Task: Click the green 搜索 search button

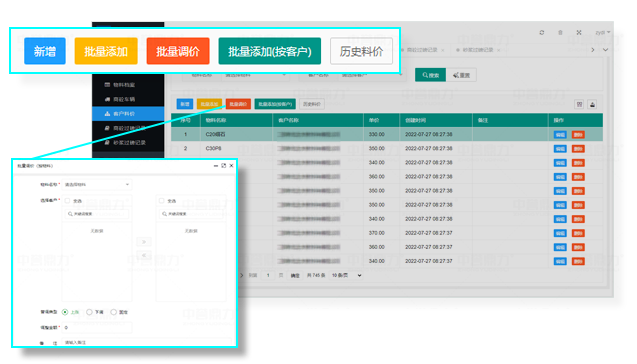Action: pyautogui.click(x=430, y=75)
